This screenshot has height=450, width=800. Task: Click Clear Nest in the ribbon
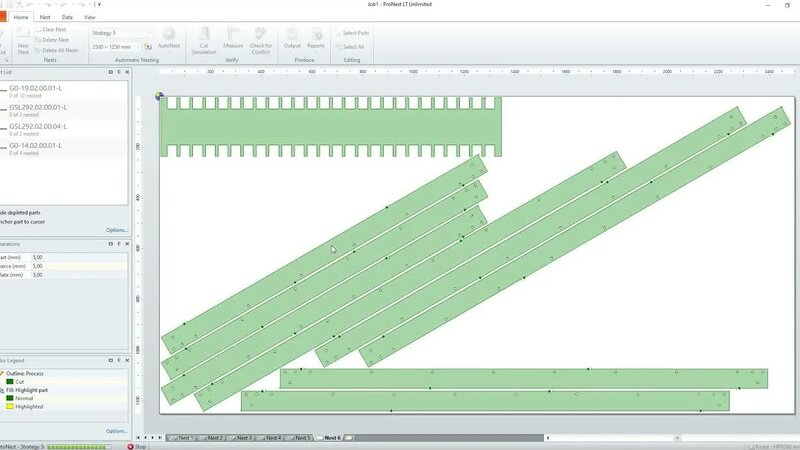51,30
